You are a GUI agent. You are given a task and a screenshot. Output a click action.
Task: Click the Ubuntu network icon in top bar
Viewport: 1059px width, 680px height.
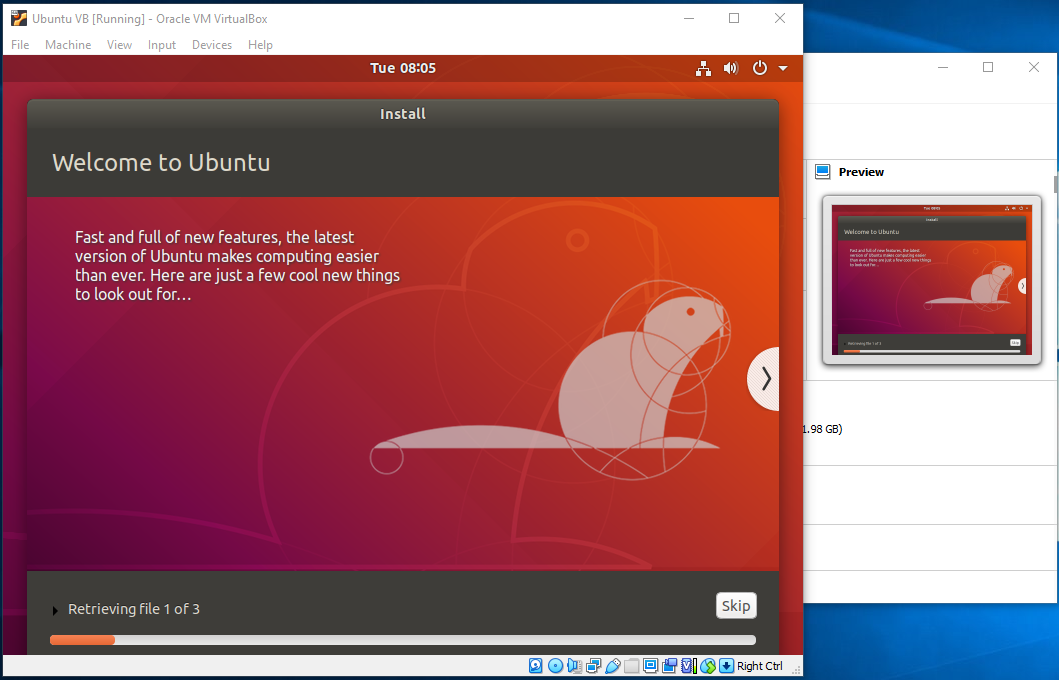[703, 68]
